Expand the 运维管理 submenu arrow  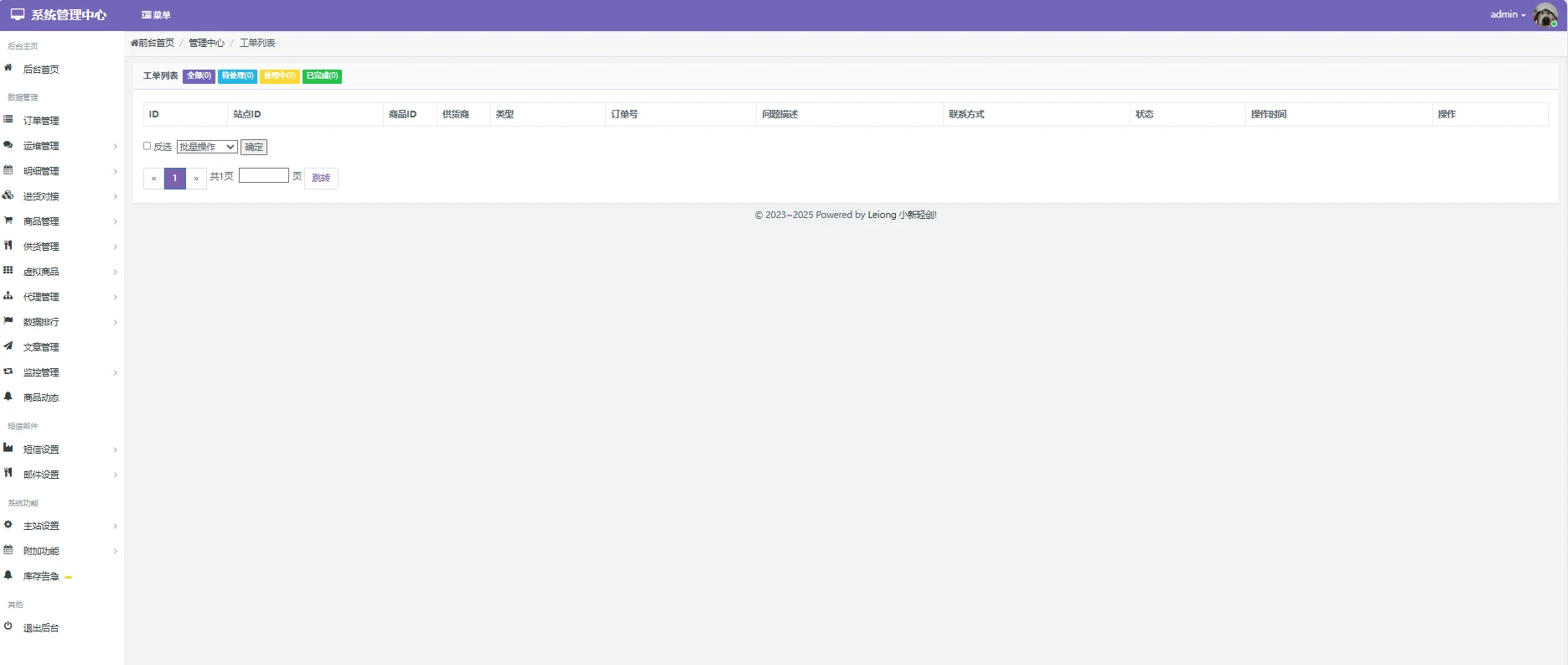coord(115,146)
